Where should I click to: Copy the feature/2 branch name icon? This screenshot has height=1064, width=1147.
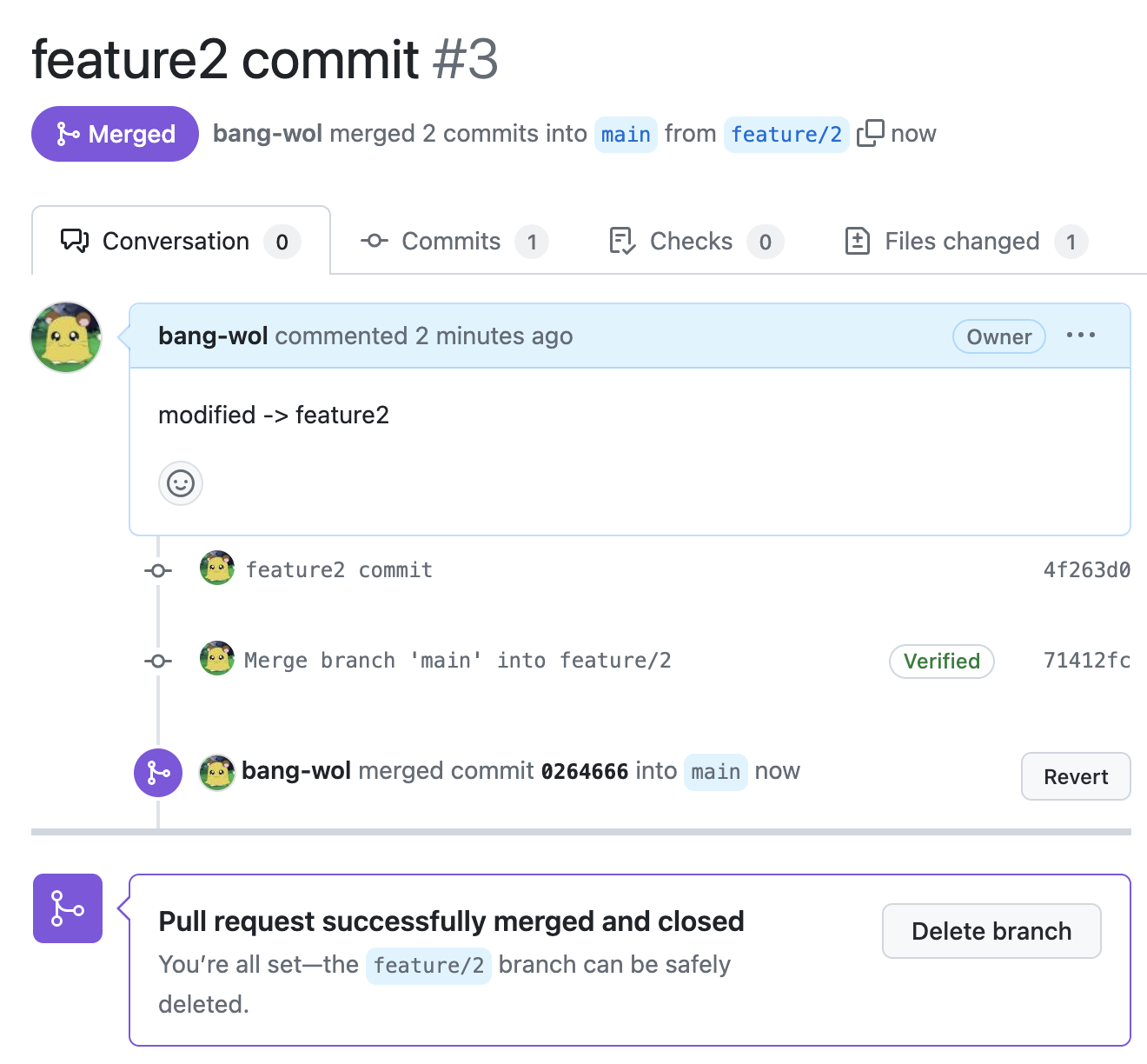[870, 134]
